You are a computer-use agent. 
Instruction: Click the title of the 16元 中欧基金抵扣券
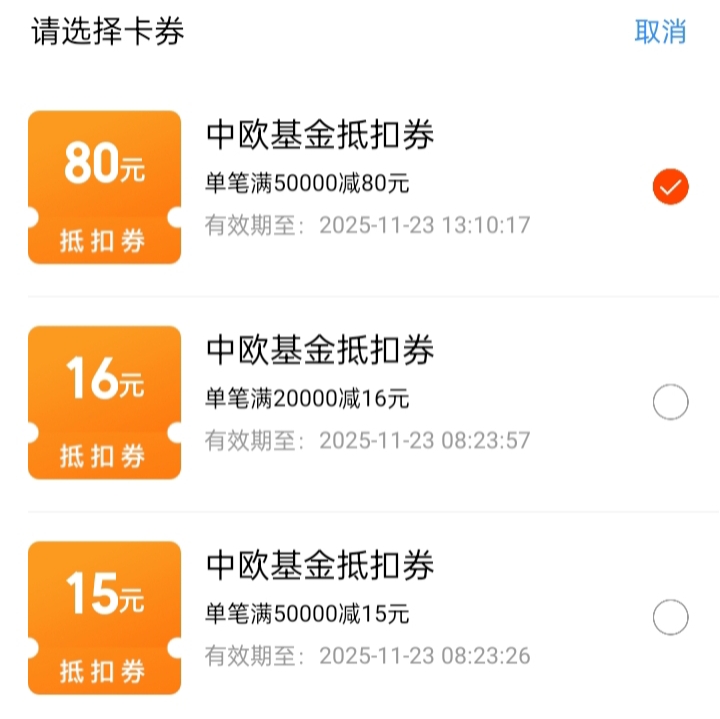pos(320,350)
